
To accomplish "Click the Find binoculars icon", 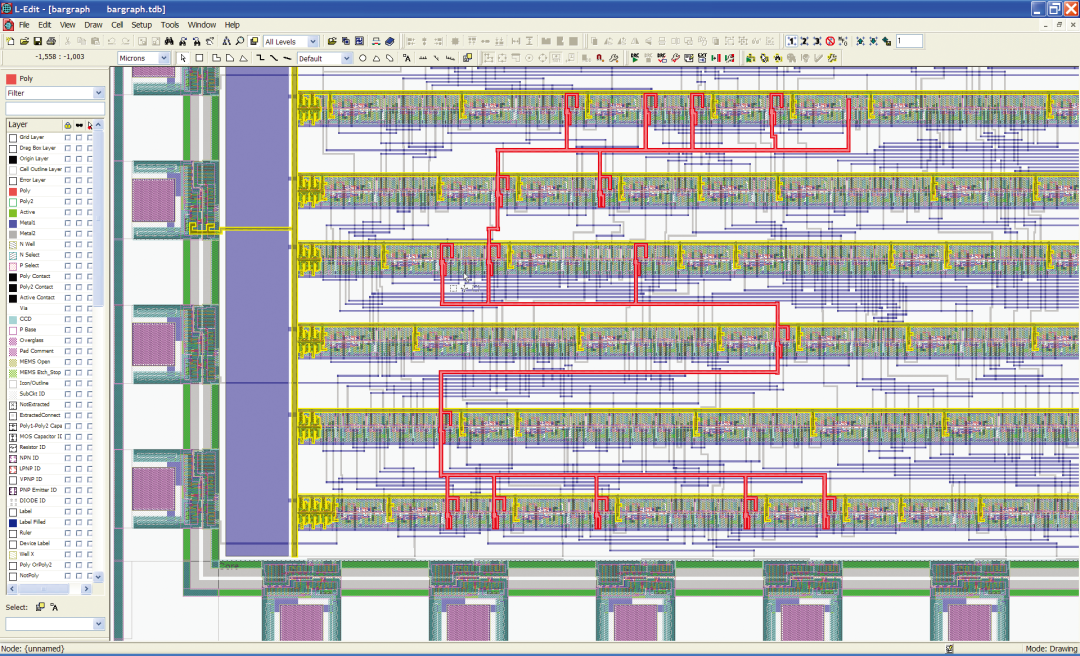I will [170, 41].
